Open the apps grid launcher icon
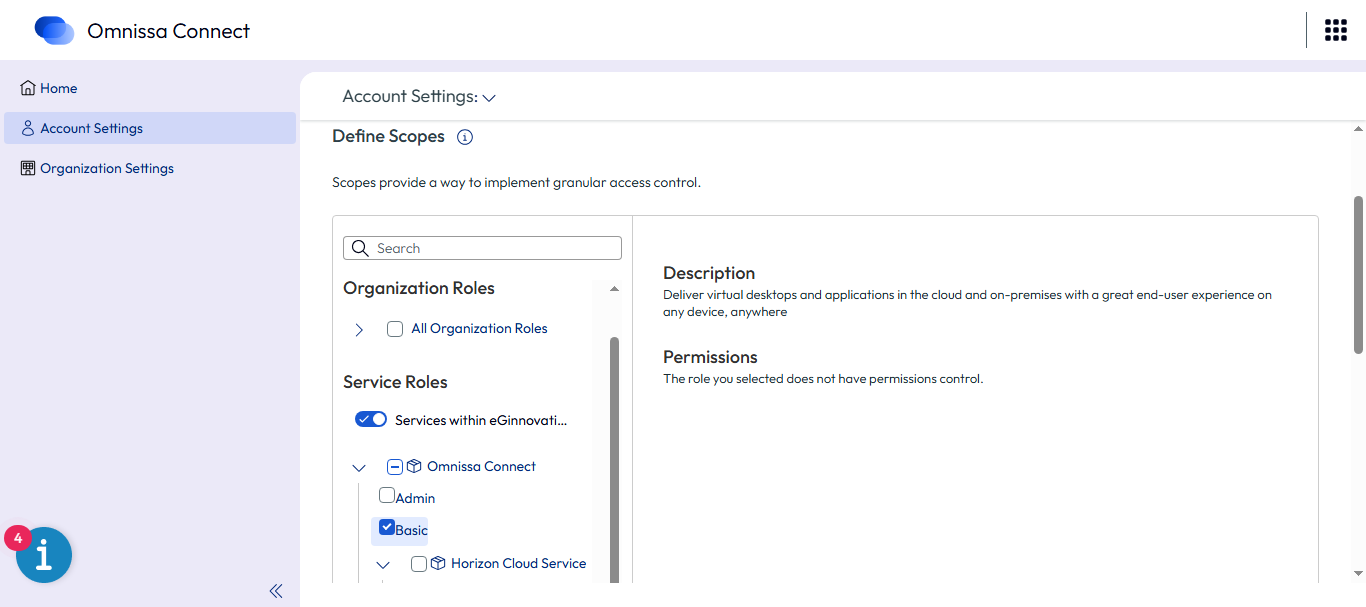The width and height of the screenshot is (1366, 607). (1335, 30)
